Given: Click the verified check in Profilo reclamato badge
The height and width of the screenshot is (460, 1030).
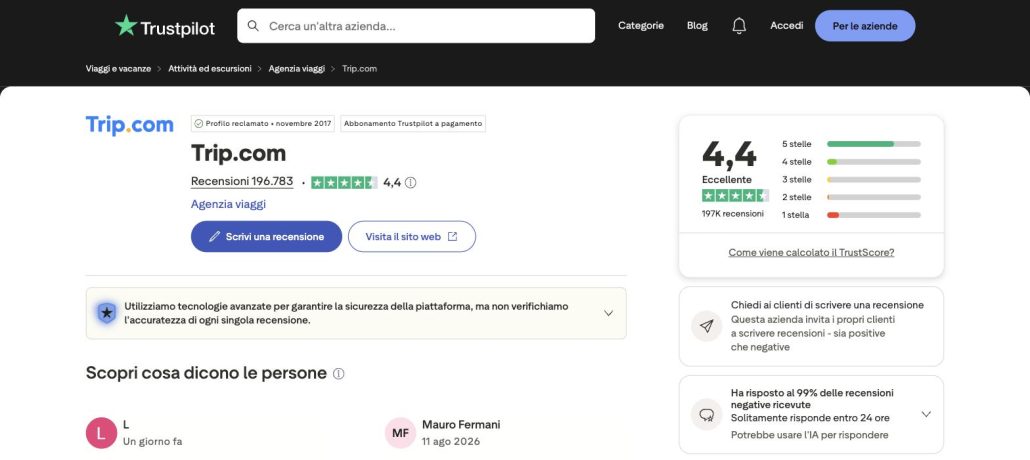Looking at the screenshot, I should pos(198,124).
